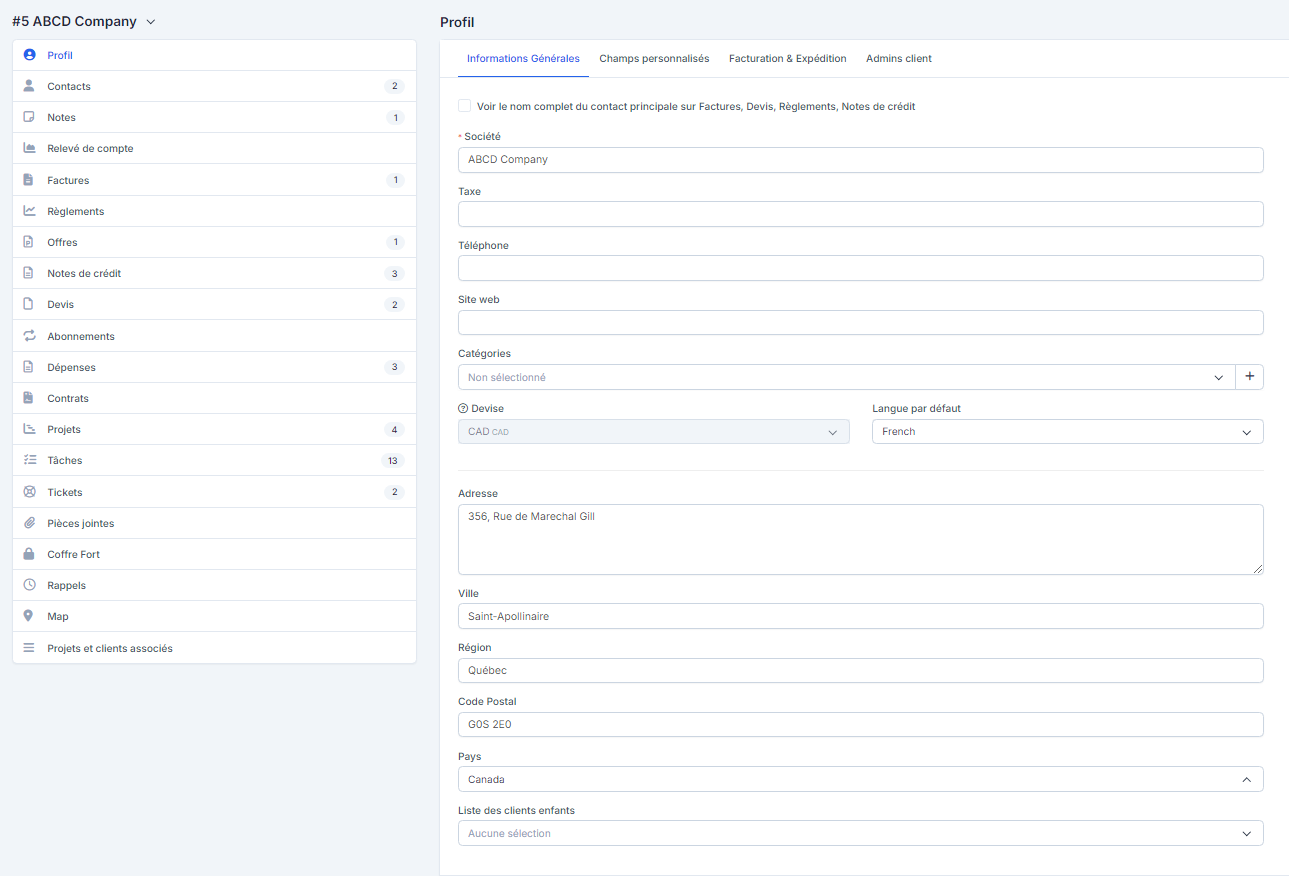Open the Coffre Fort section

214,554
